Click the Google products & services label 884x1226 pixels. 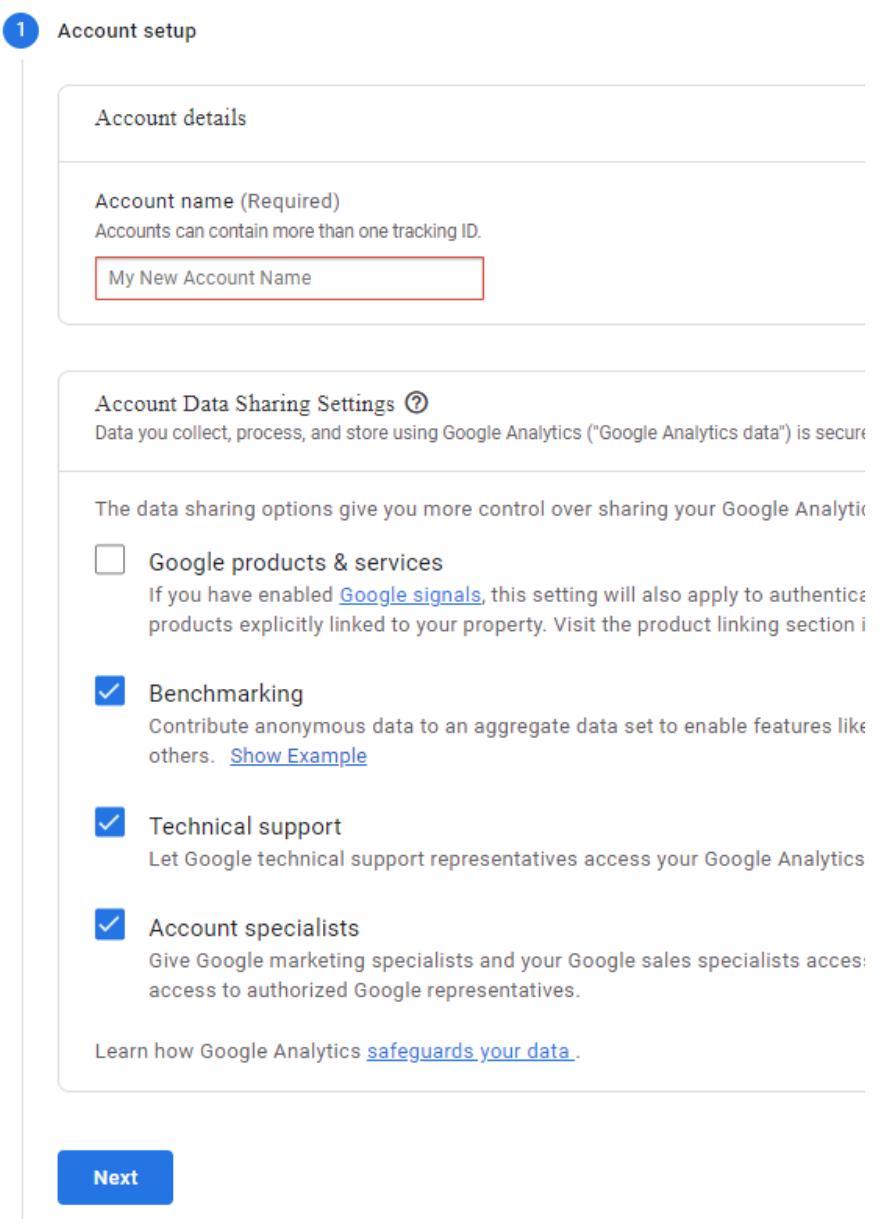(296, 562)
